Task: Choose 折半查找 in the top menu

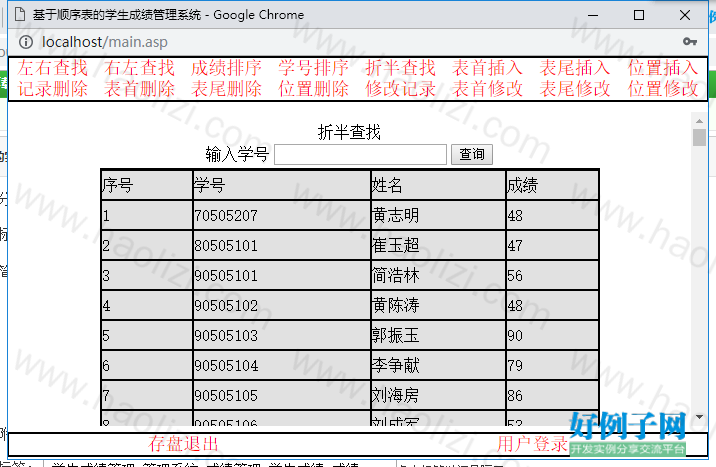Action: point(400,68)
